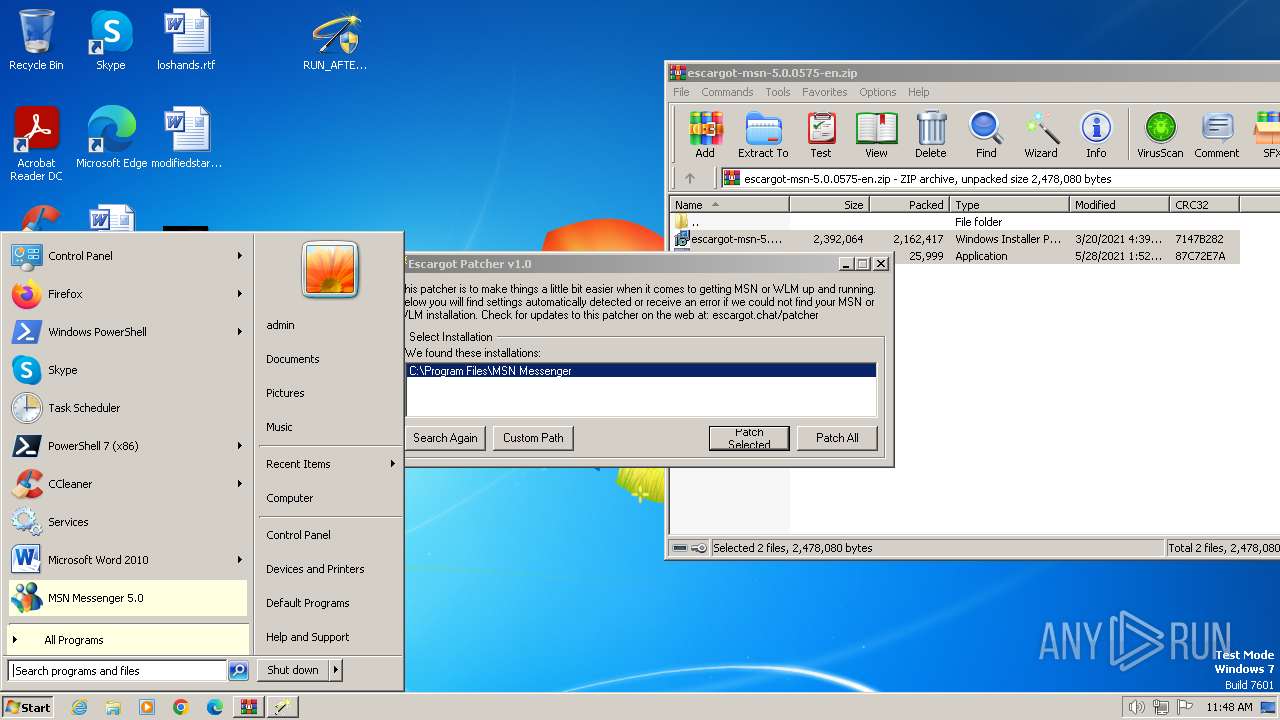1280x720 pixels.
Task: Open Tools menu in WinRAR
Action: [778, 92]
